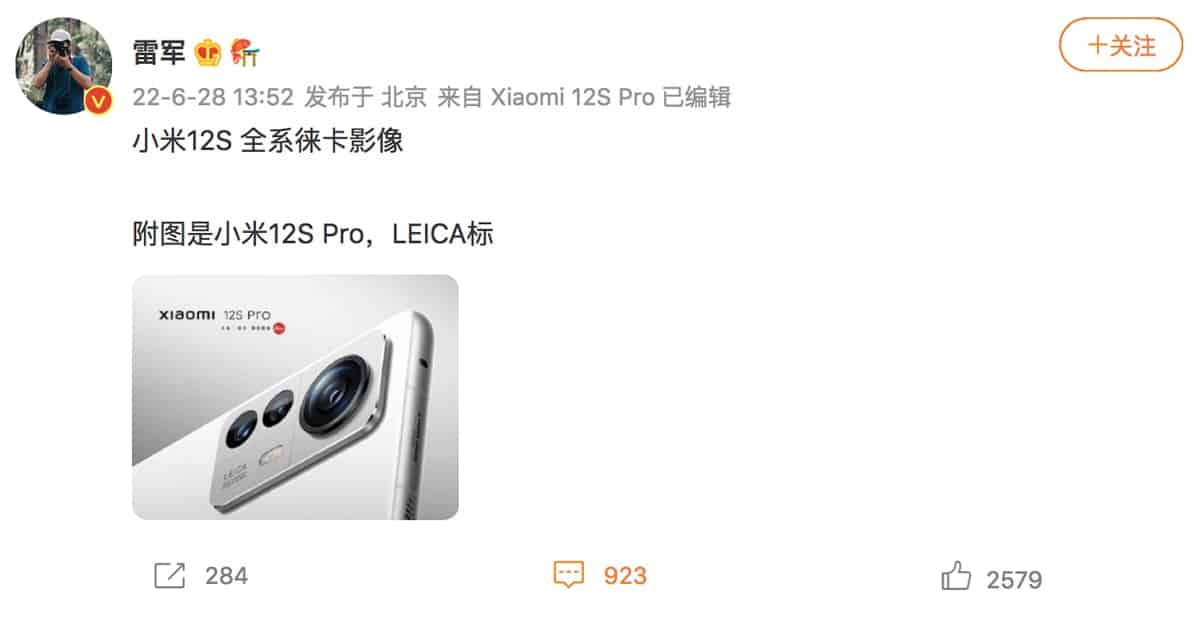The image size is (1200, 630).
Task: Click the repost share icon
Action: [170, 576]
